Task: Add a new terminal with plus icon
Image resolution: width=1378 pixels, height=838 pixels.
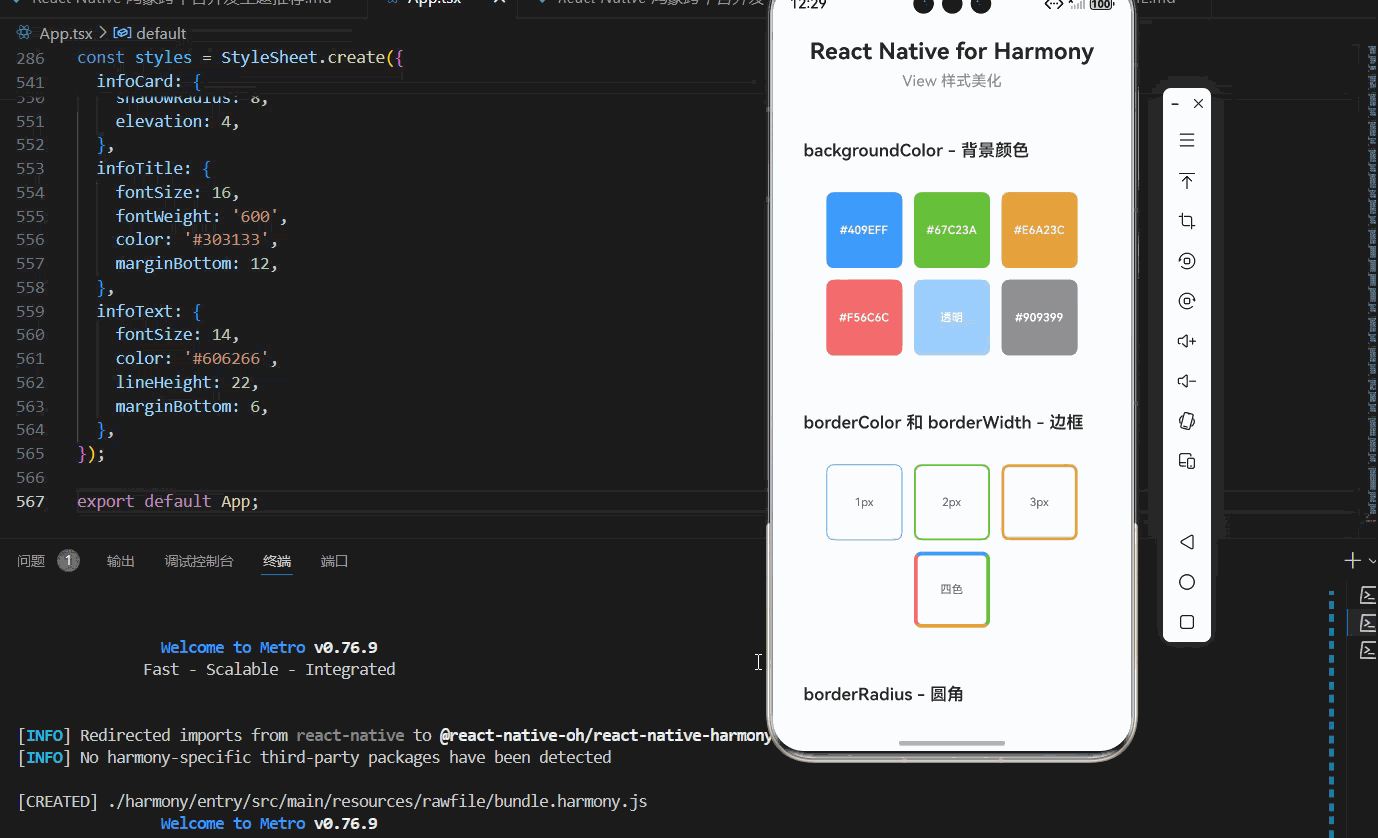Action: pyautogui.click(x=1352, y=561)
